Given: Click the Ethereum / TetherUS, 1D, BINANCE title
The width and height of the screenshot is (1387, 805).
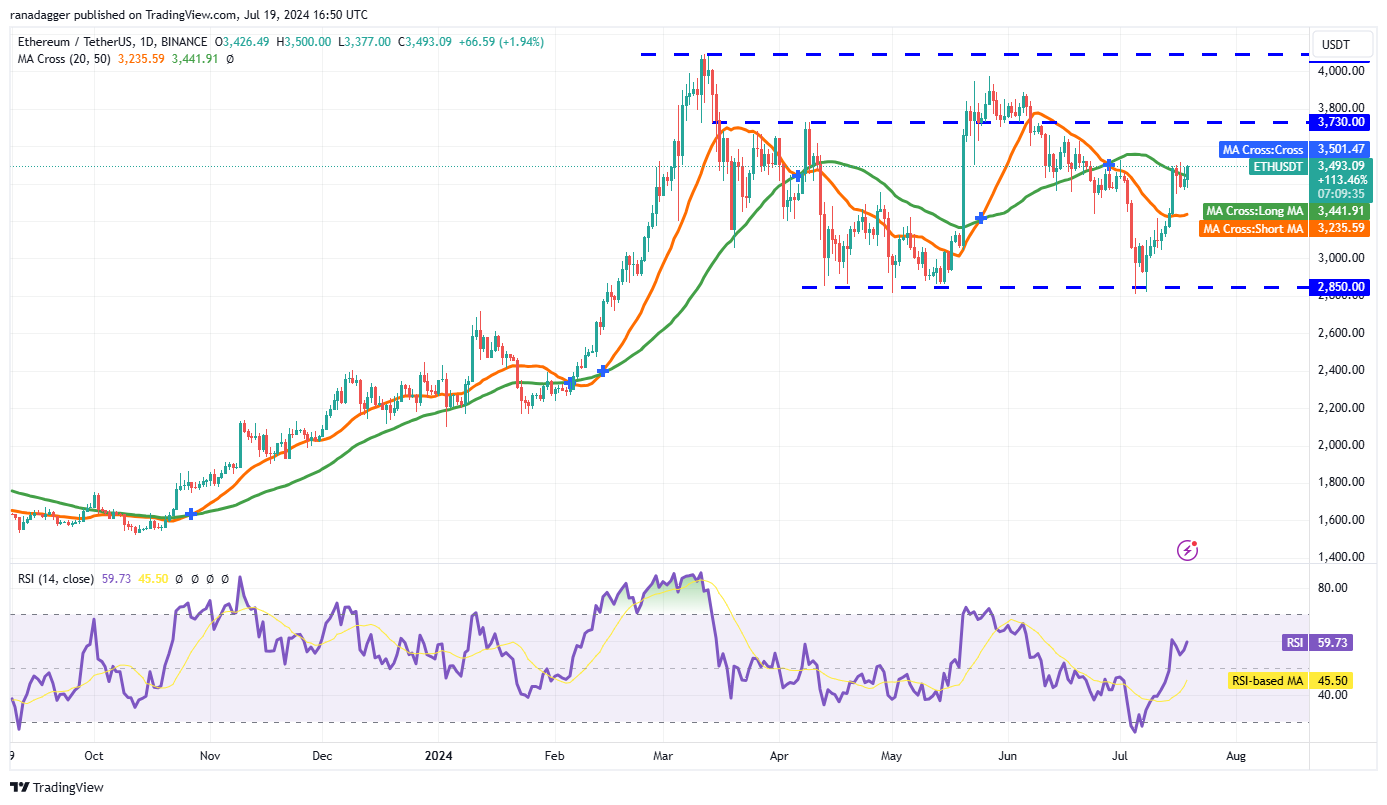Looking at the screenshot, I should coord(112,42).
